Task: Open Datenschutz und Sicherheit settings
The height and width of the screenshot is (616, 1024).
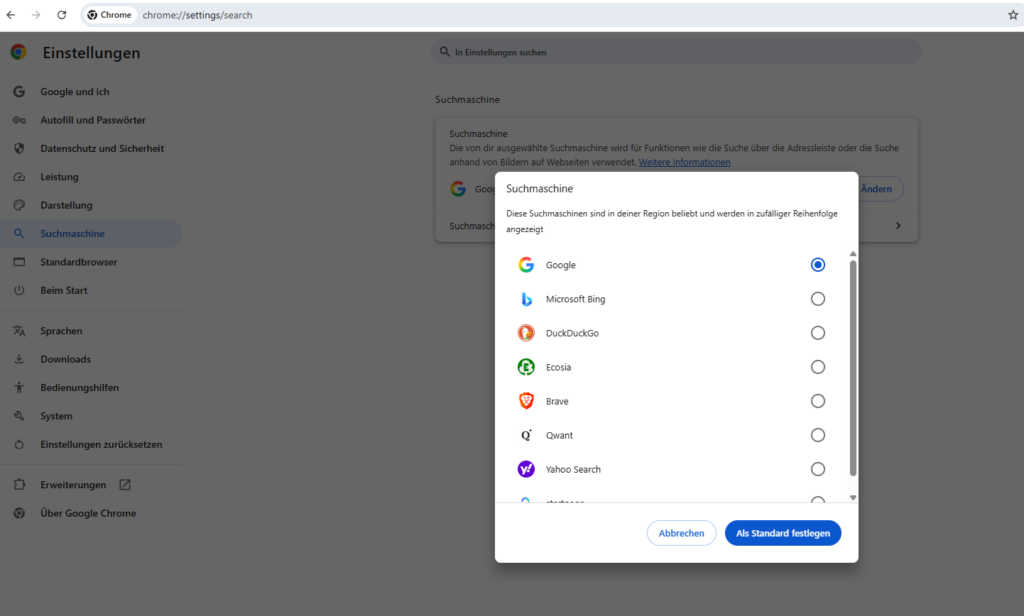Action: (x=102, y=148)
